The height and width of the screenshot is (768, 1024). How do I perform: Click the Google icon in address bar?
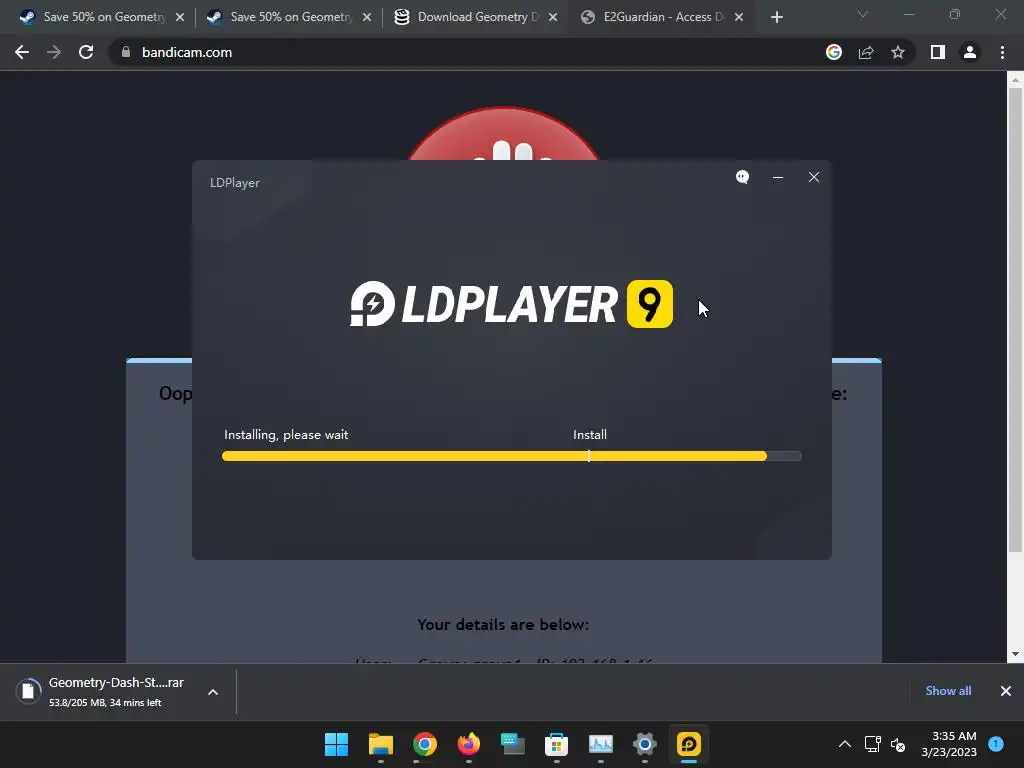[x=834, y=52]
